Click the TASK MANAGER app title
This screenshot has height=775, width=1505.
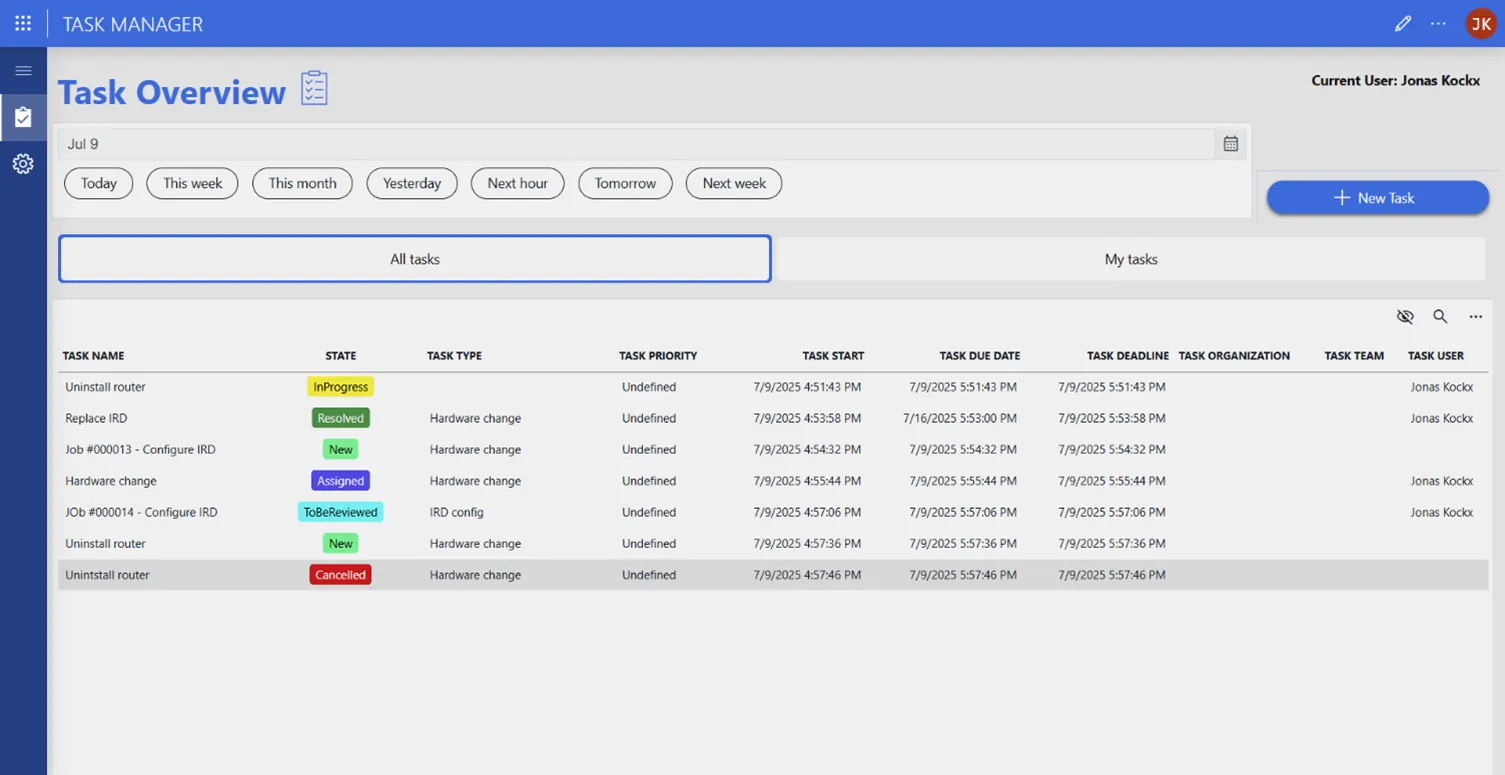point(133,24)
